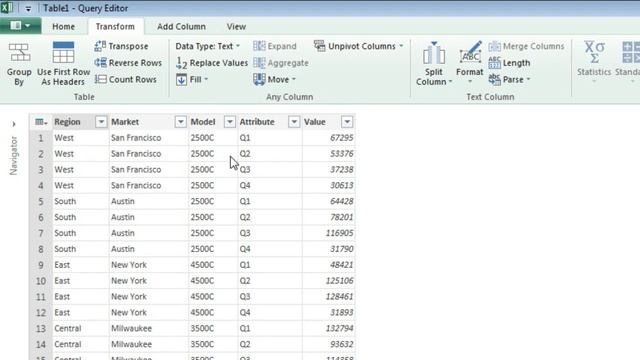This screenshot has height=360, width=640.
Task: Click New York cell in row 9
Action: (x=149, y=265)
